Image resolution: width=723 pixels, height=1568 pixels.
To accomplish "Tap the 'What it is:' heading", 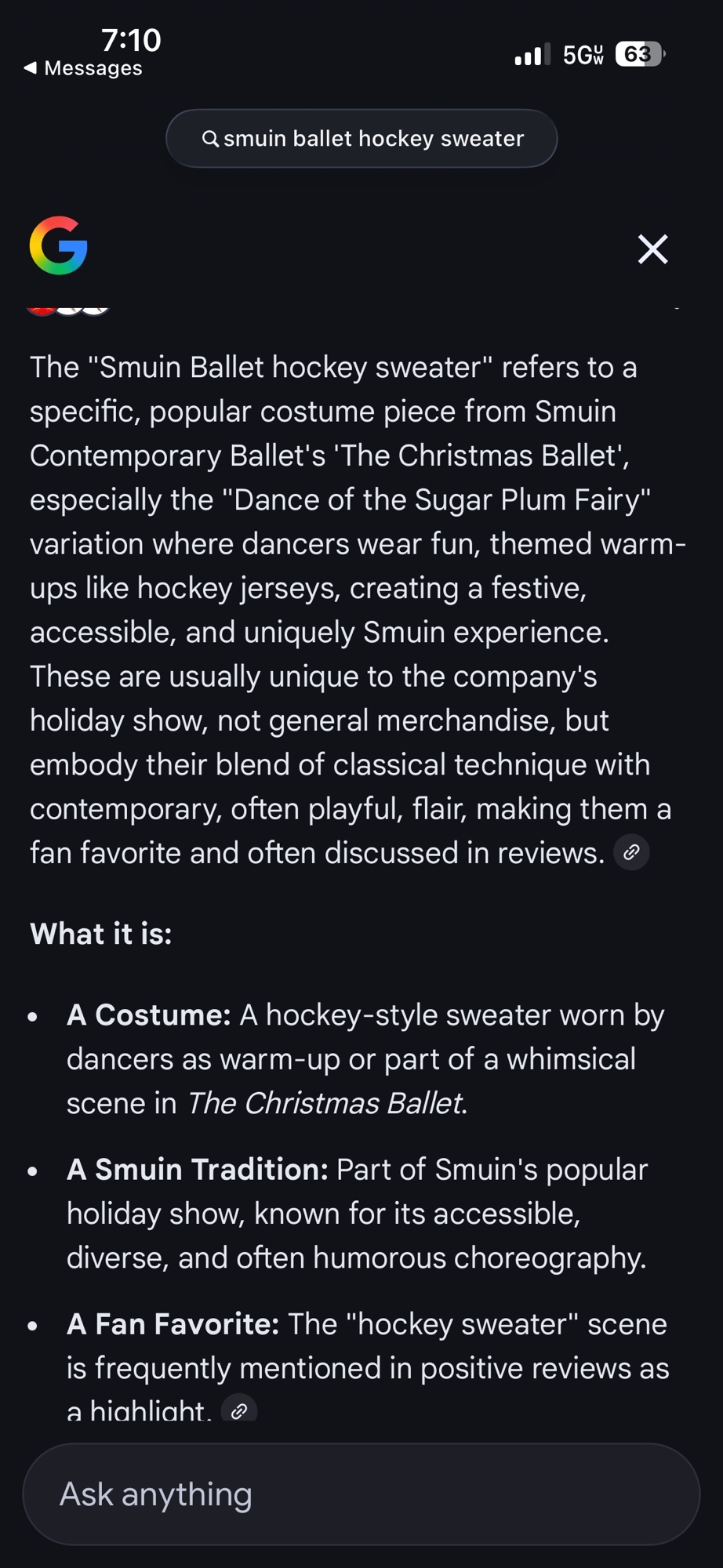I will (x=101, y=934).
